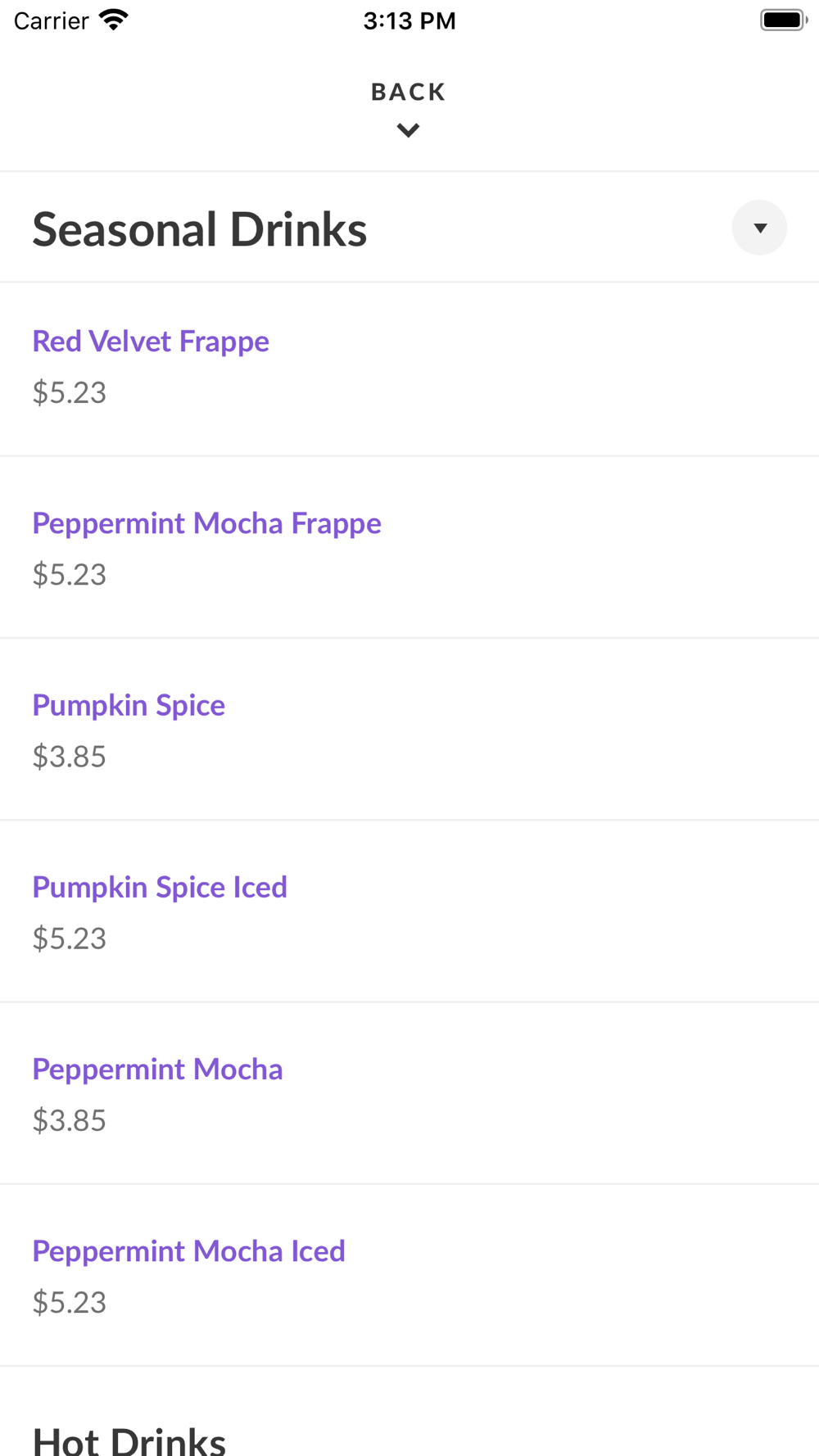Click the 3:13 PM clock
The image size is (819, 1456).
click(409, 20)
